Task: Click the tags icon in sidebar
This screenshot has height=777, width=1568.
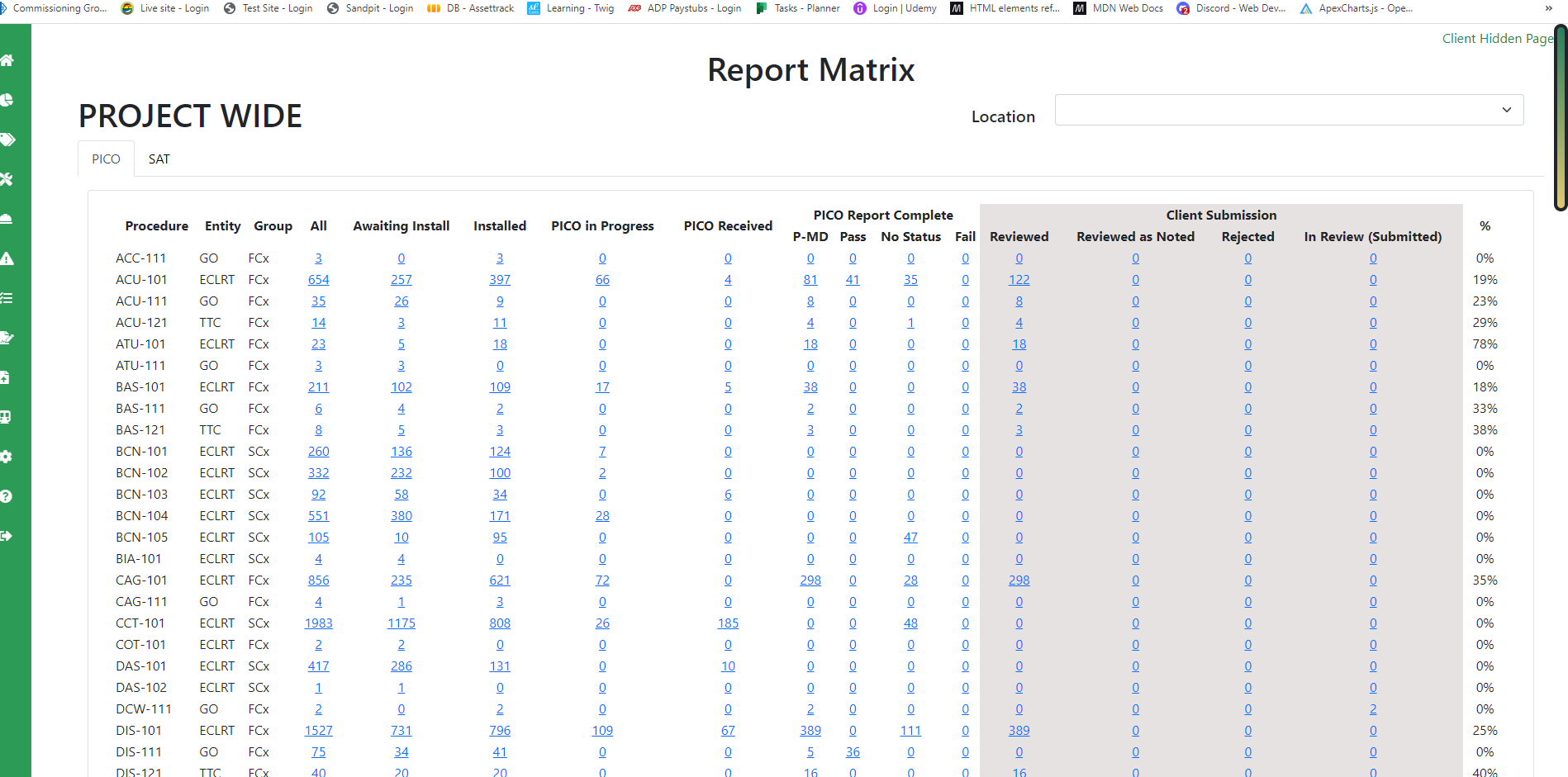Action: point(7,140)
